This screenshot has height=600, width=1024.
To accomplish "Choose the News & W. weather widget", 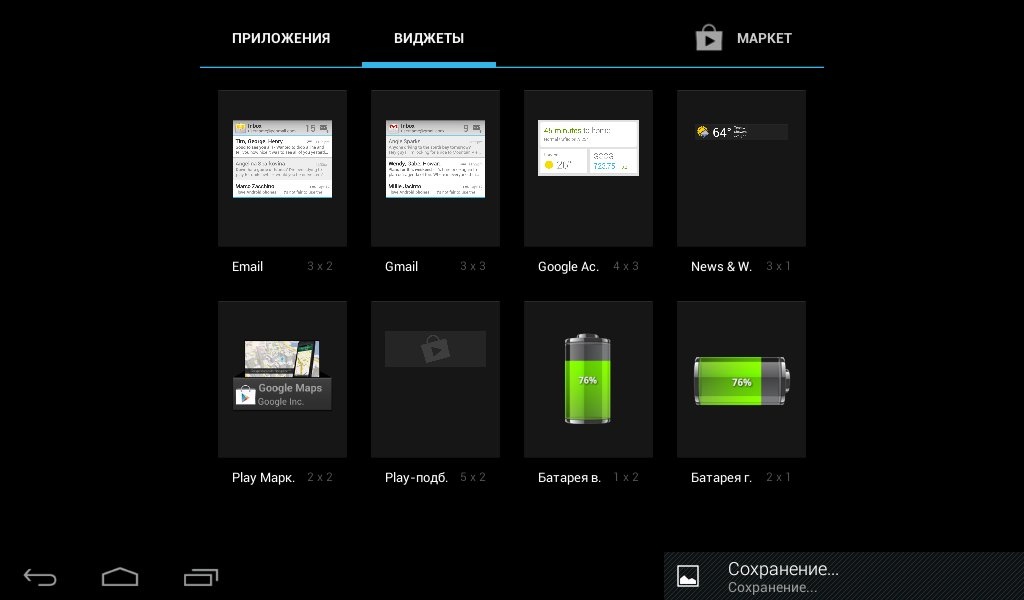I will pyautogui.click(x=741, y=132).
